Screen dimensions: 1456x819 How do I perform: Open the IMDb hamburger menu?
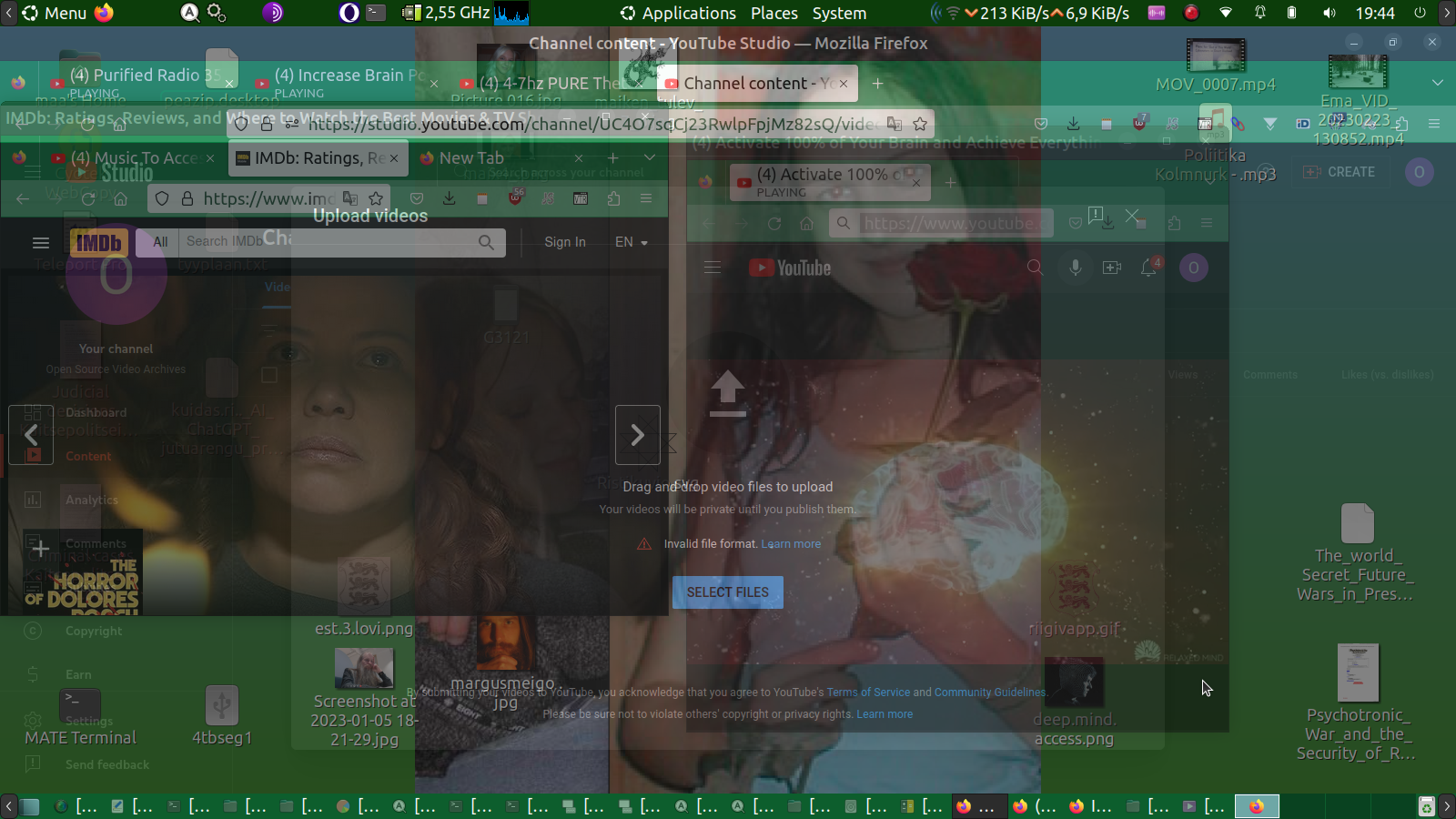[41, 242]
